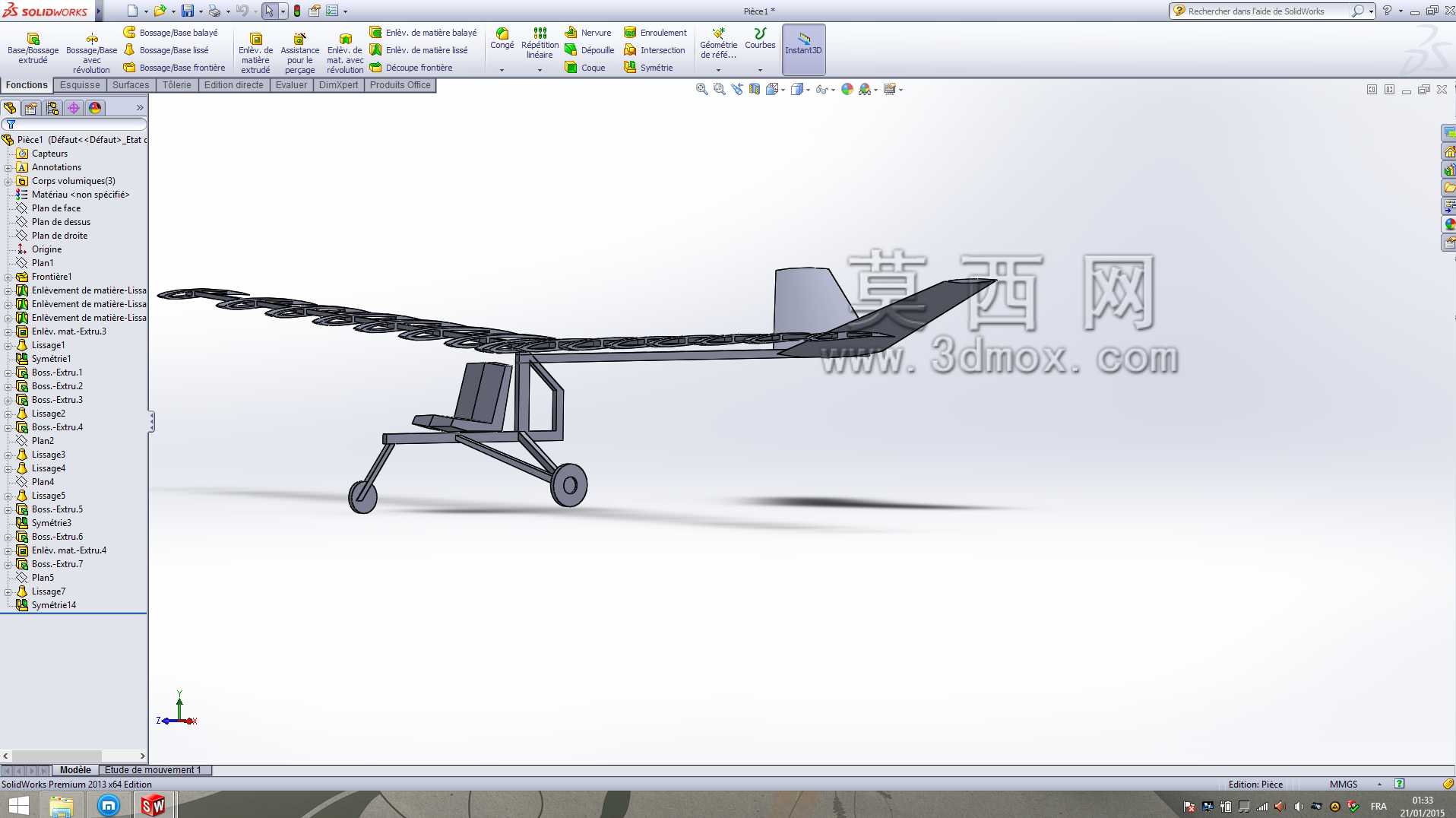Viewport: 1456px width, 818px height.
Task: Mirror with the Symétrie tool
Action: pos(648,68)
